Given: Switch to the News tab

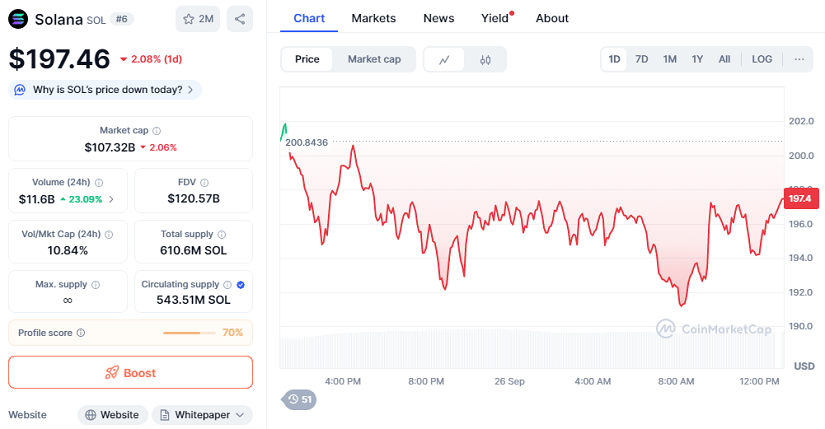Looking at the screenshot, I should tap(438, 18).
